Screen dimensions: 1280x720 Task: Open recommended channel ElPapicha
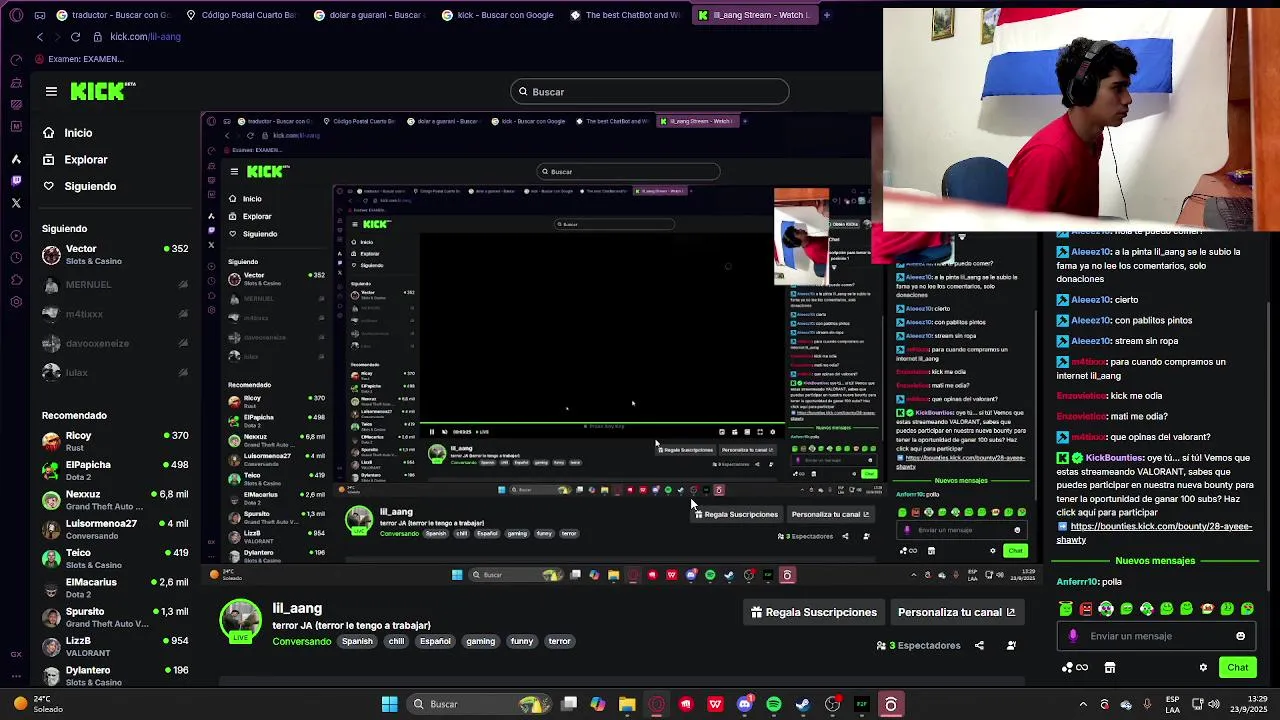tap(115, 470)
